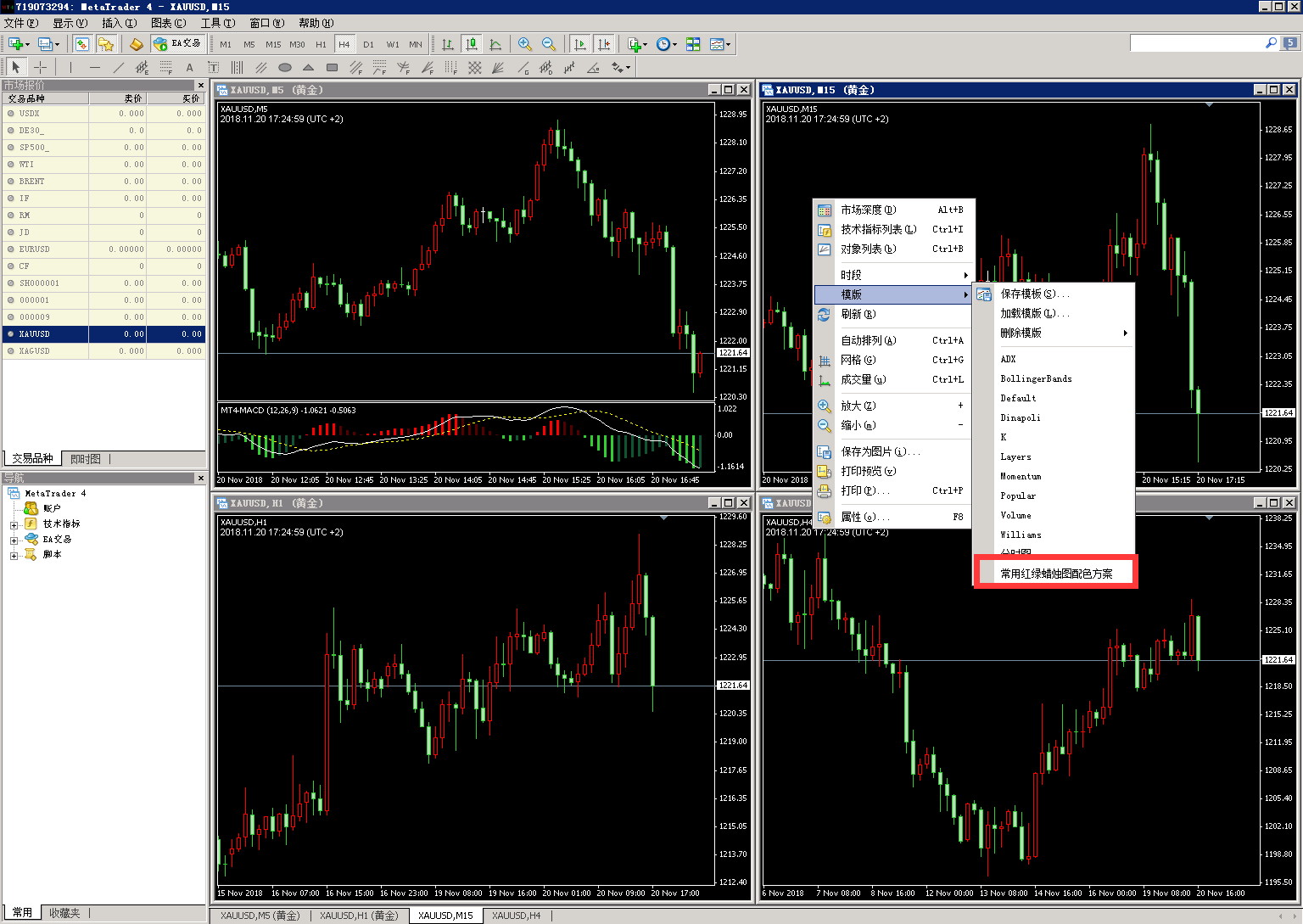Image resolution: width=1303 pixels, height=924 pixels.
Task: Expand the 技术指标 tree node
Action: point(14,525)
